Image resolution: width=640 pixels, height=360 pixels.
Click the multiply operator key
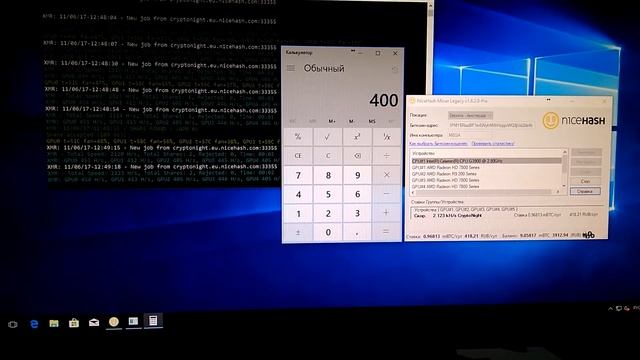click(x=386, y=175)
